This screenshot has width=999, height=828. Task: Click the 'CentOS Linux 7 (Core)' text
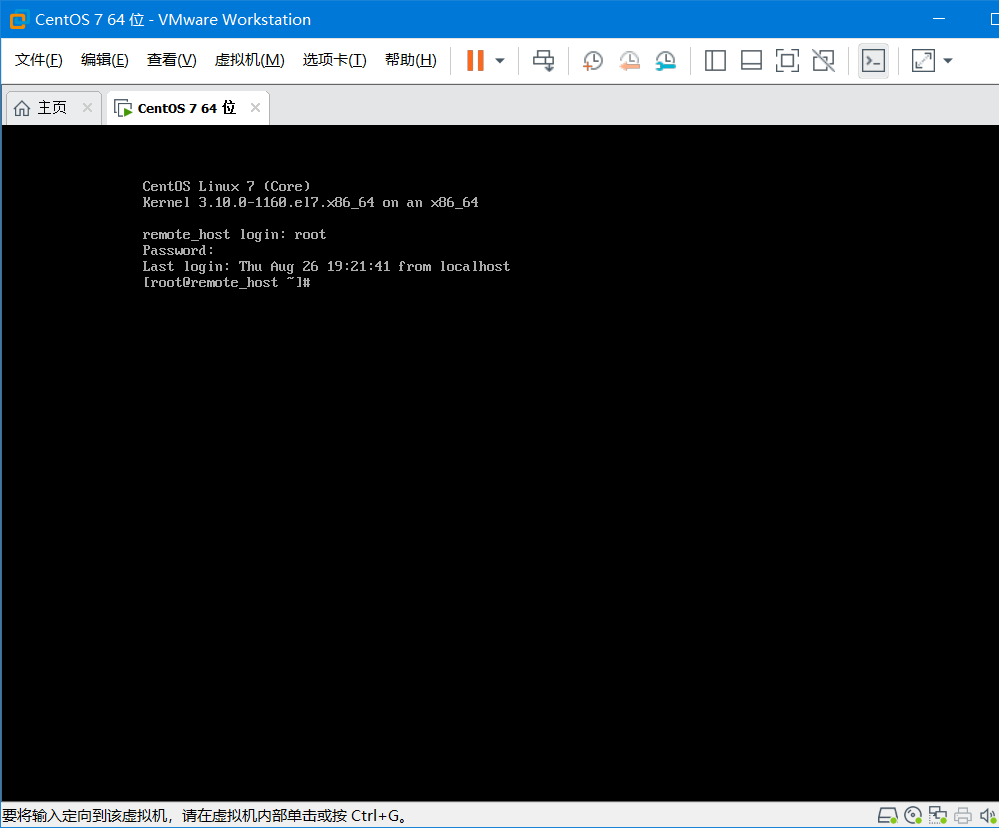(226, 186)
